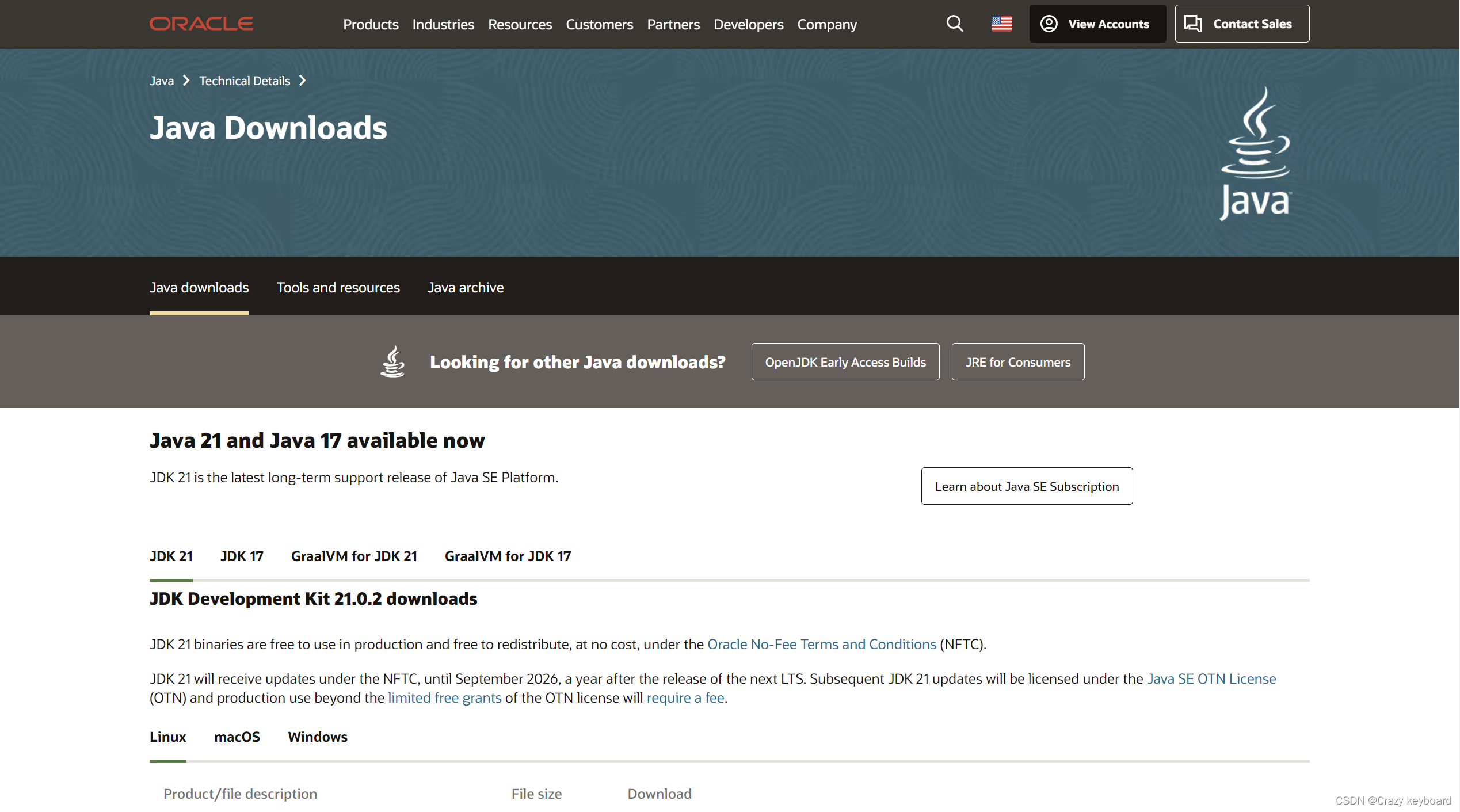Switch to the Java archive tab
The width and height of the screenshot is (1460, 812).
[466, 287]
